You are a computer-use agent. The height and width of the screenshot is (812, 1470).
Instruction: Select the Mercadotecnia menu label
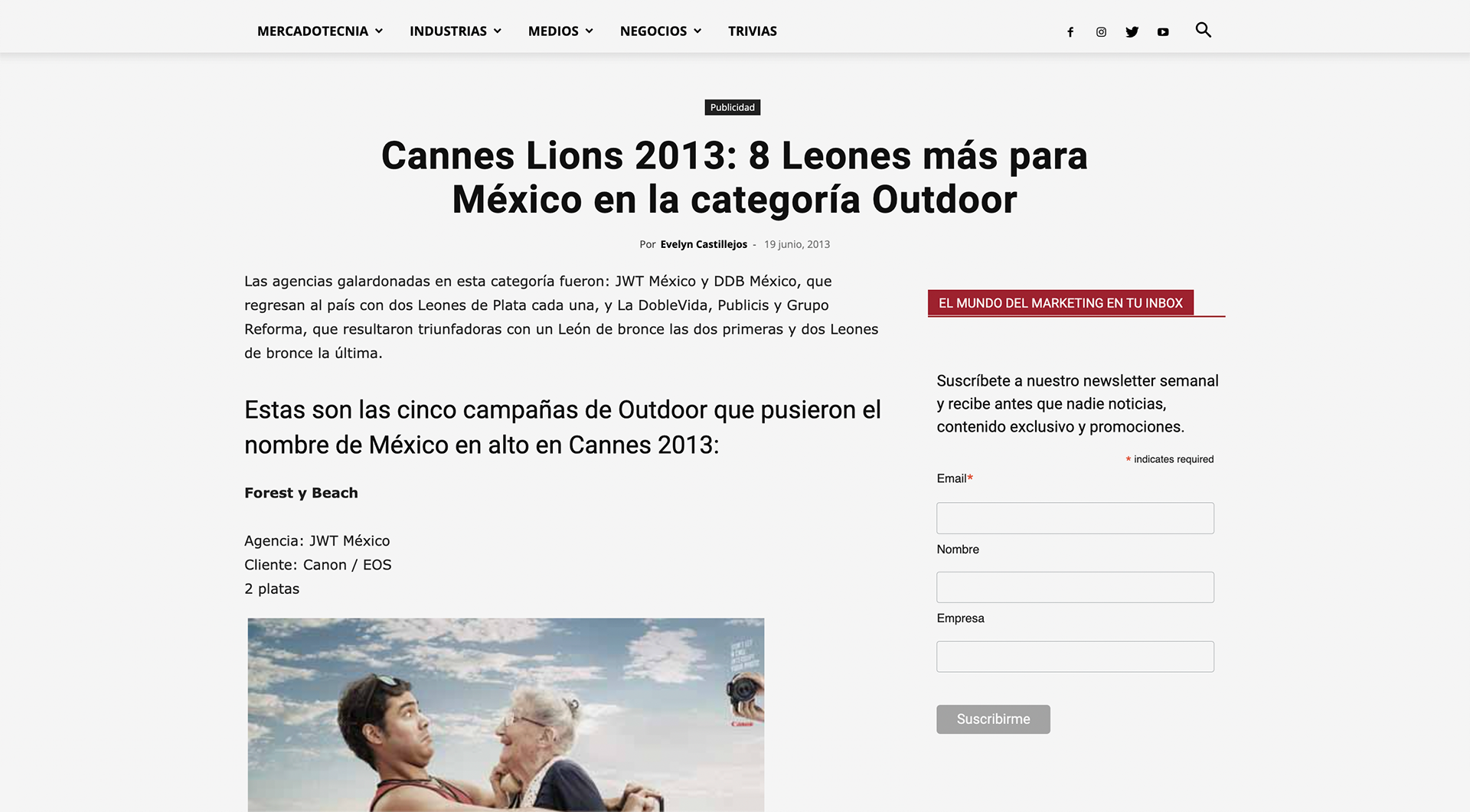point(312,31)
